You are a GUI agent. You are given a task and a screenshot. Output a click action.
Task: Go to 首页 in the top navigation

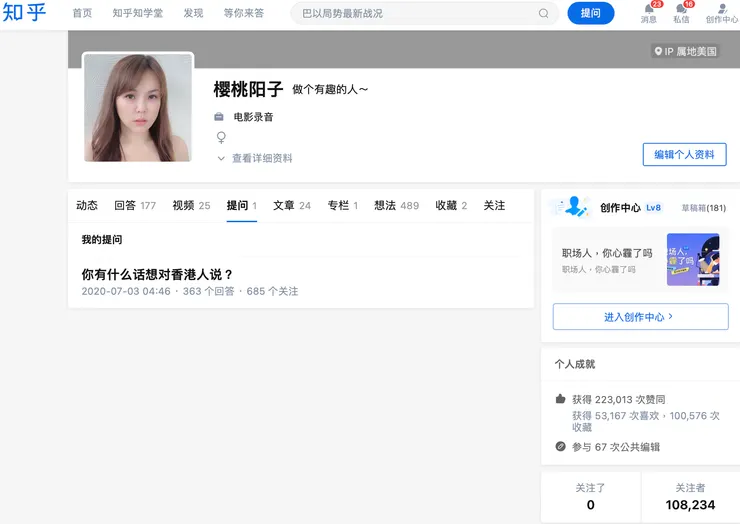click(82, 13)
